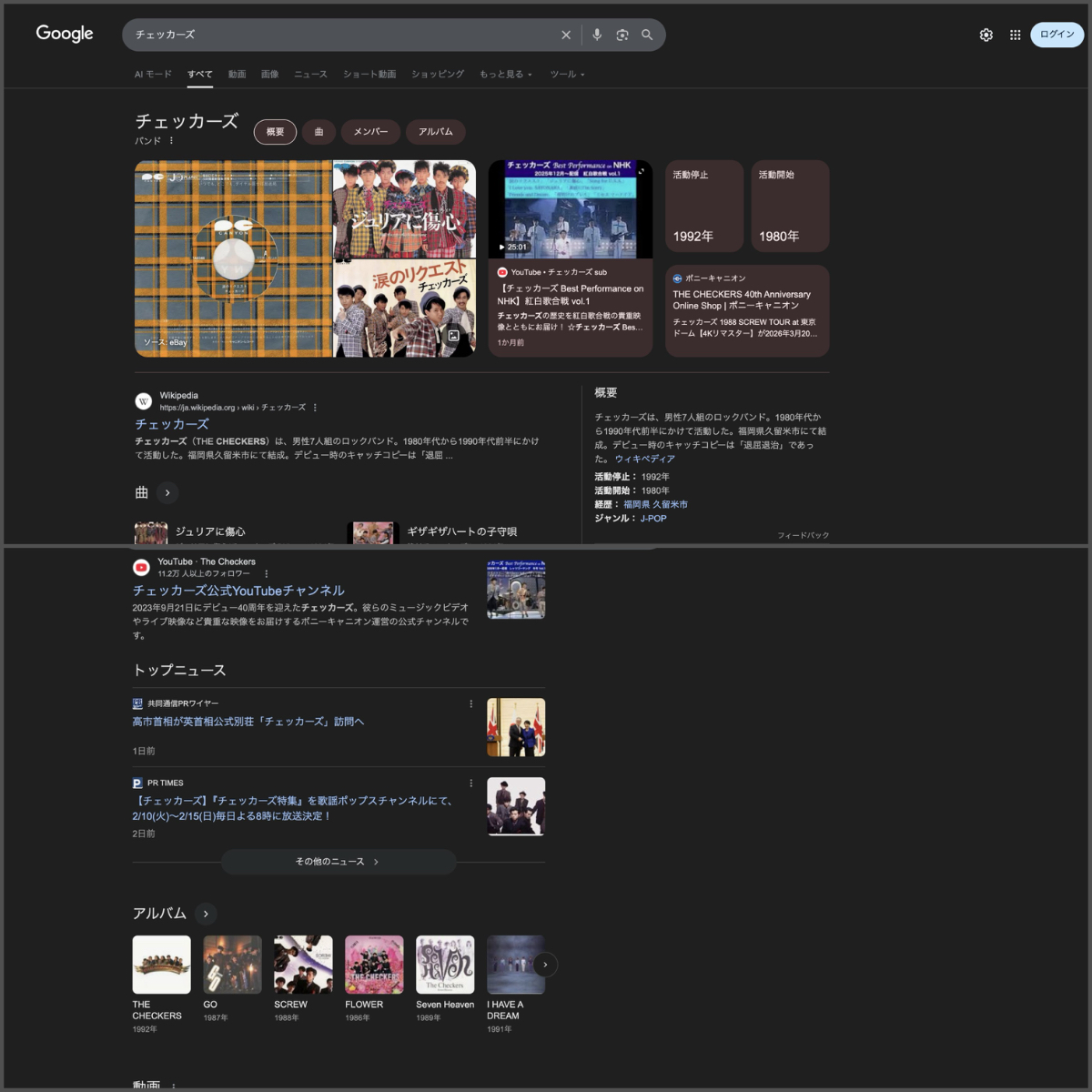Expand the アルバム section chevron
The image size is (1092, 1092).
[206, 914]
